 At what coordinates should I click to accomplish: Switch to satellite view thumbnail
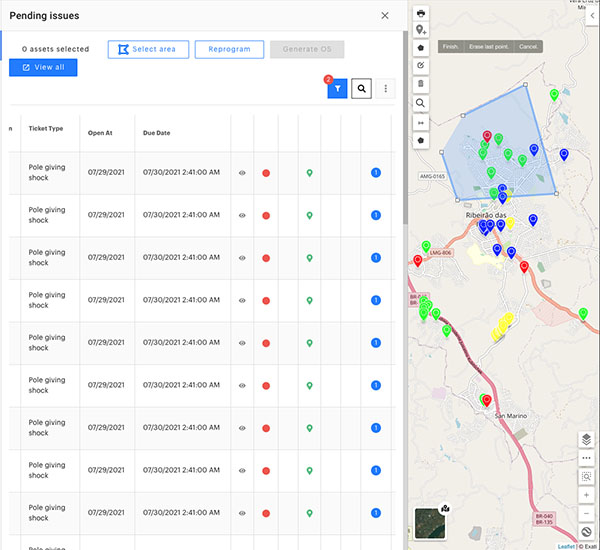429,523
